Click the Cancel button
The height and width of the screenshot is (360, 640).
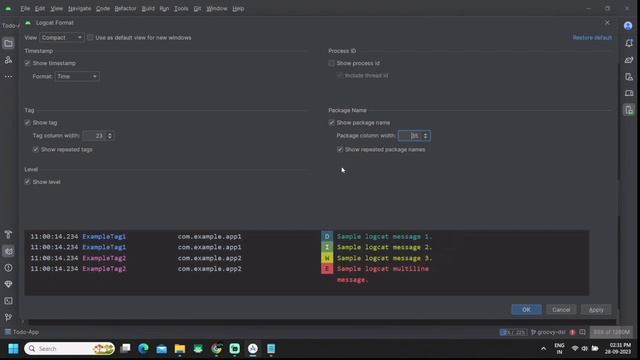coord(561,309)
